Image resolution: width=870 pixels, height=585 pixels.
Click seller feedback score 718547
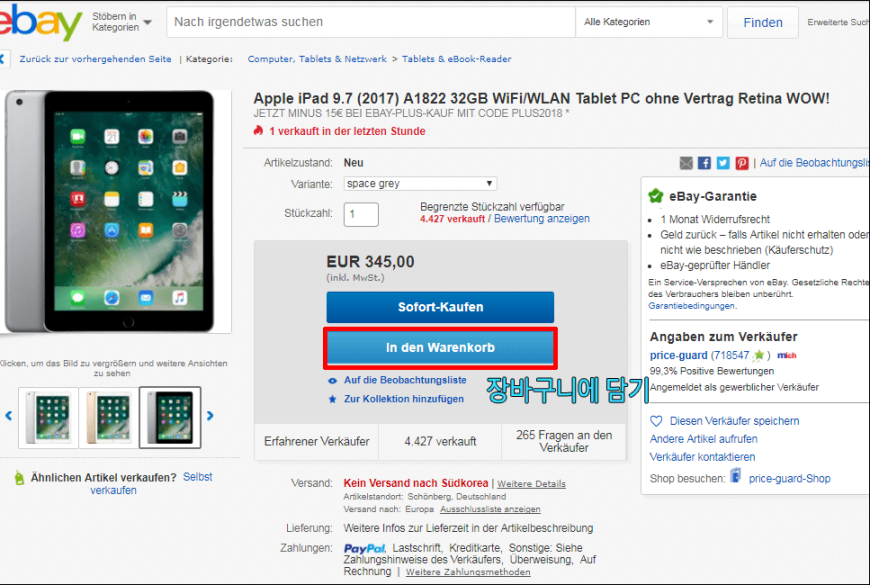[x=730, y=355]
